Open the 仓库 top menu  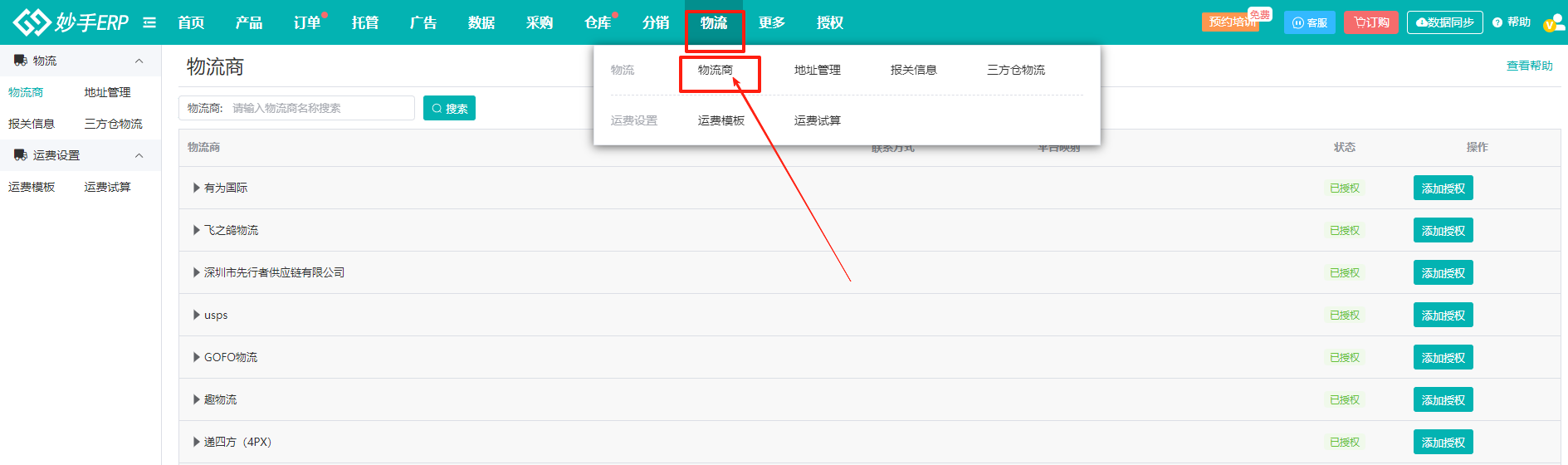tap(598, 22)
